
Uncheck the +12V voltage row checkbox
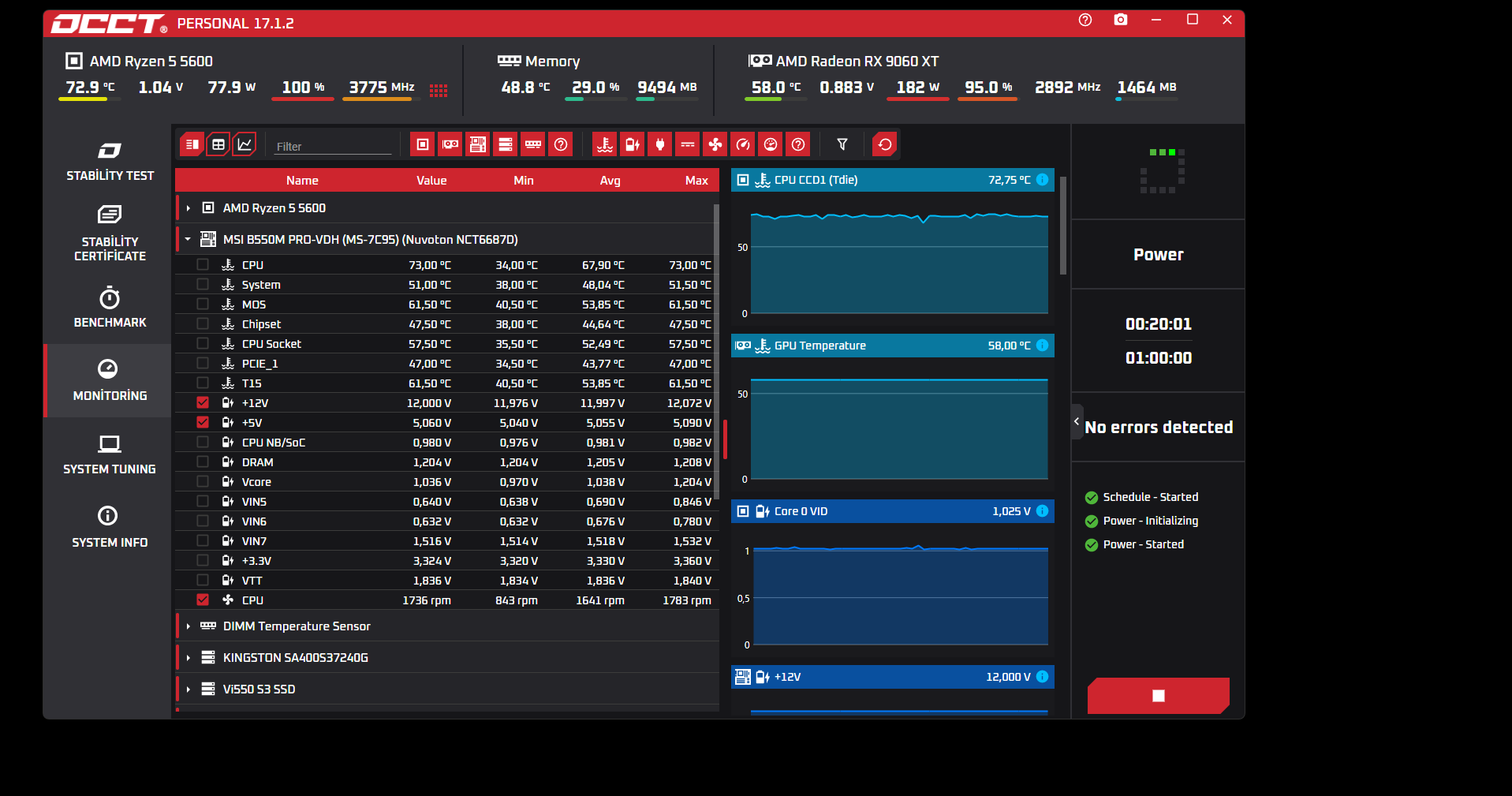tap(203, 402)
